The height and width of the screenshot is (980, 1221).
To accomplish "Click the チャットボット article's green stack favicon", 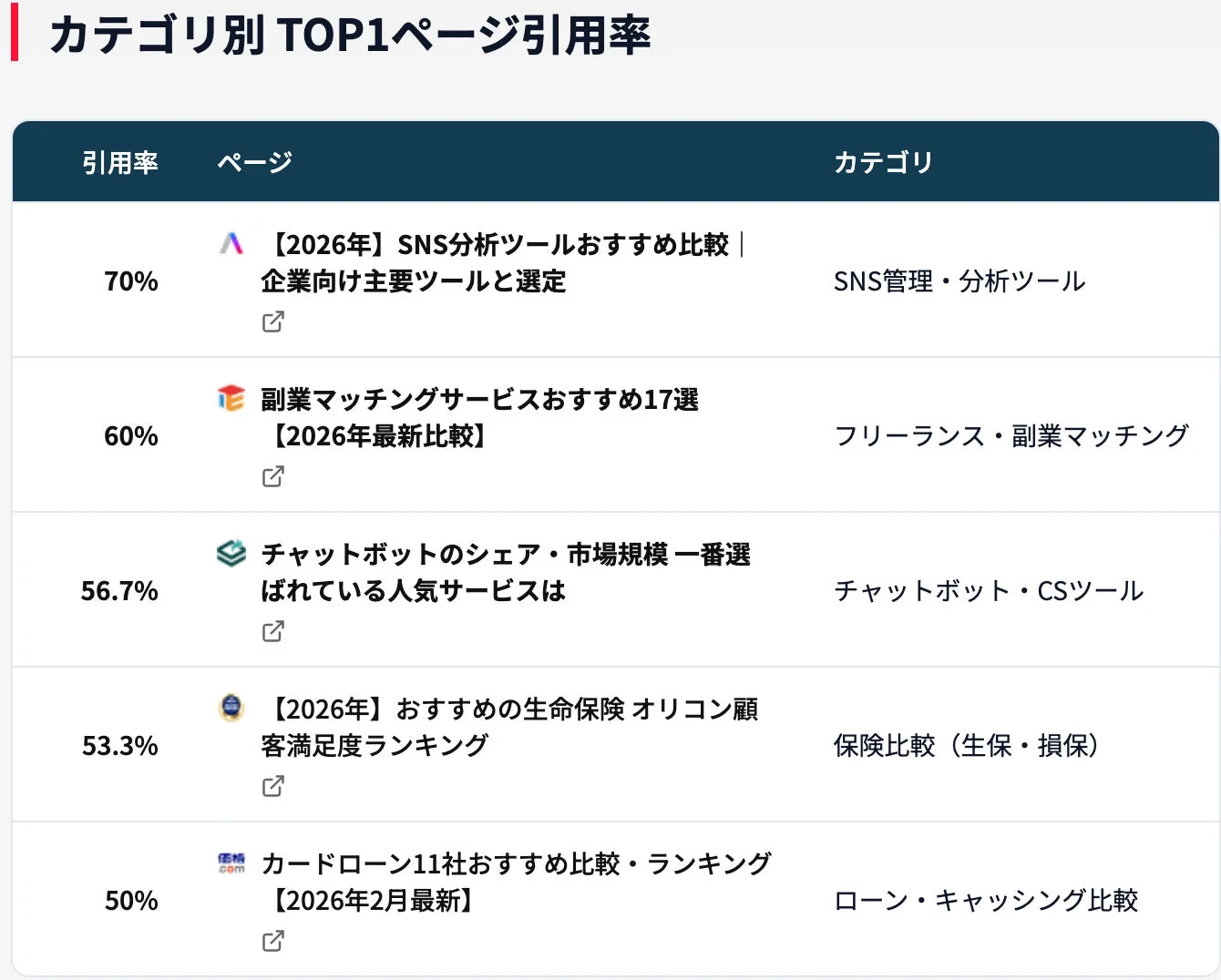I will click(231, 554).
